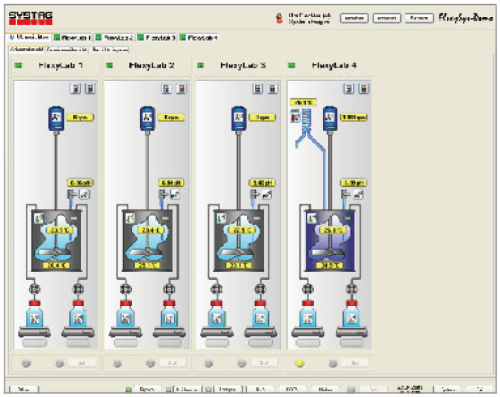Switch to the FlexyLab 2 tab

[115, 38]
